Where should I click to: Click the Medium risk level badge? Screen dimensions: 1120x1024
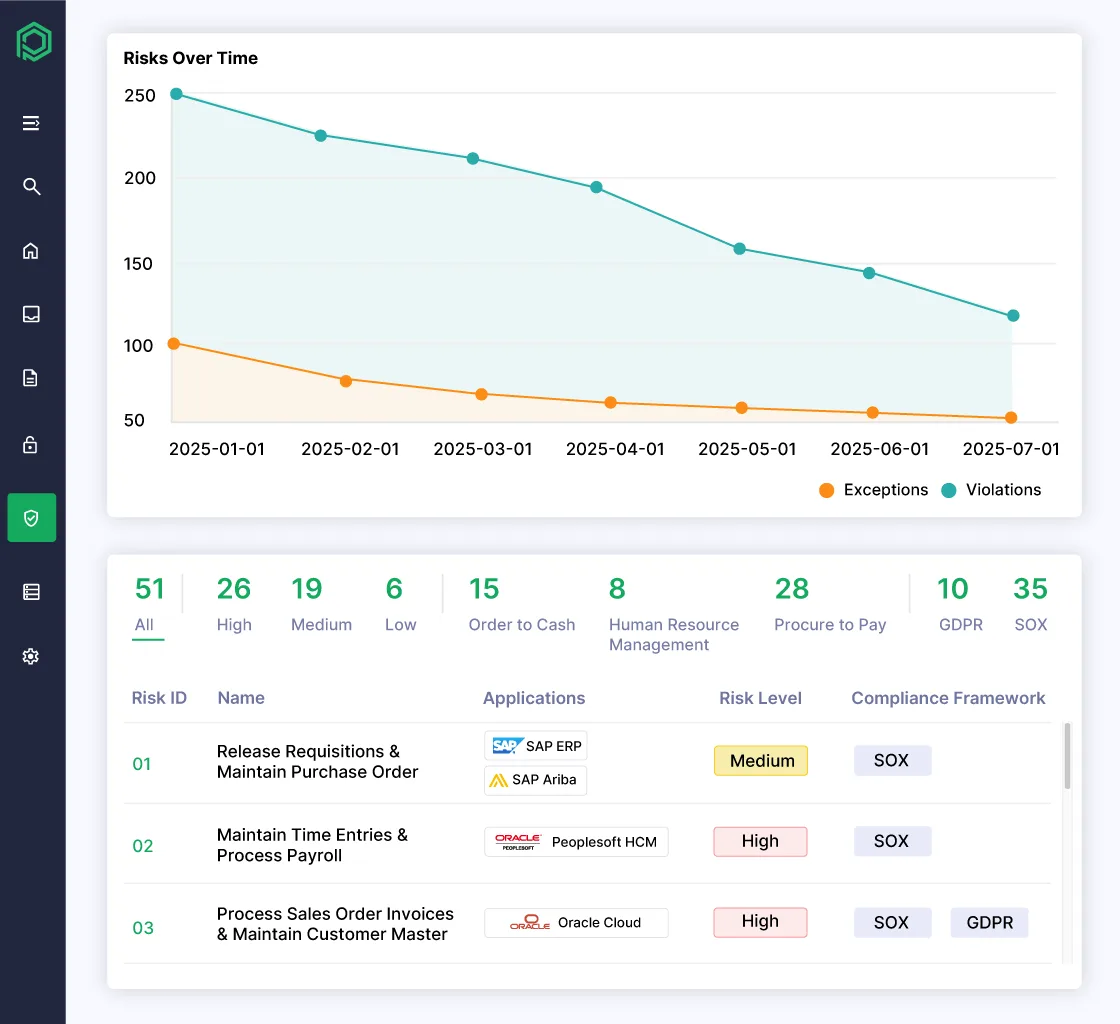point(760,761)
